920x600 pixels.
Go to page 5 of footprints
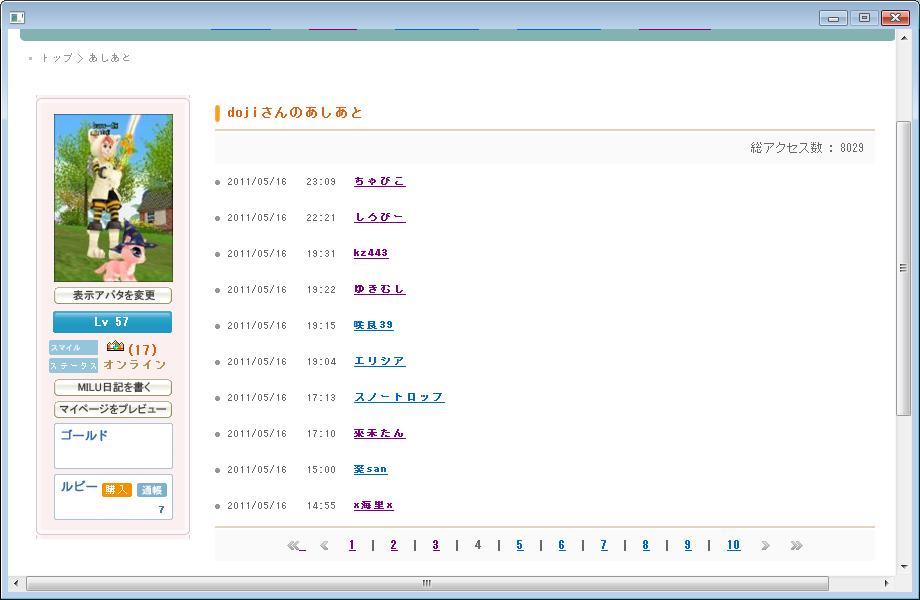[x=519, y=546]
